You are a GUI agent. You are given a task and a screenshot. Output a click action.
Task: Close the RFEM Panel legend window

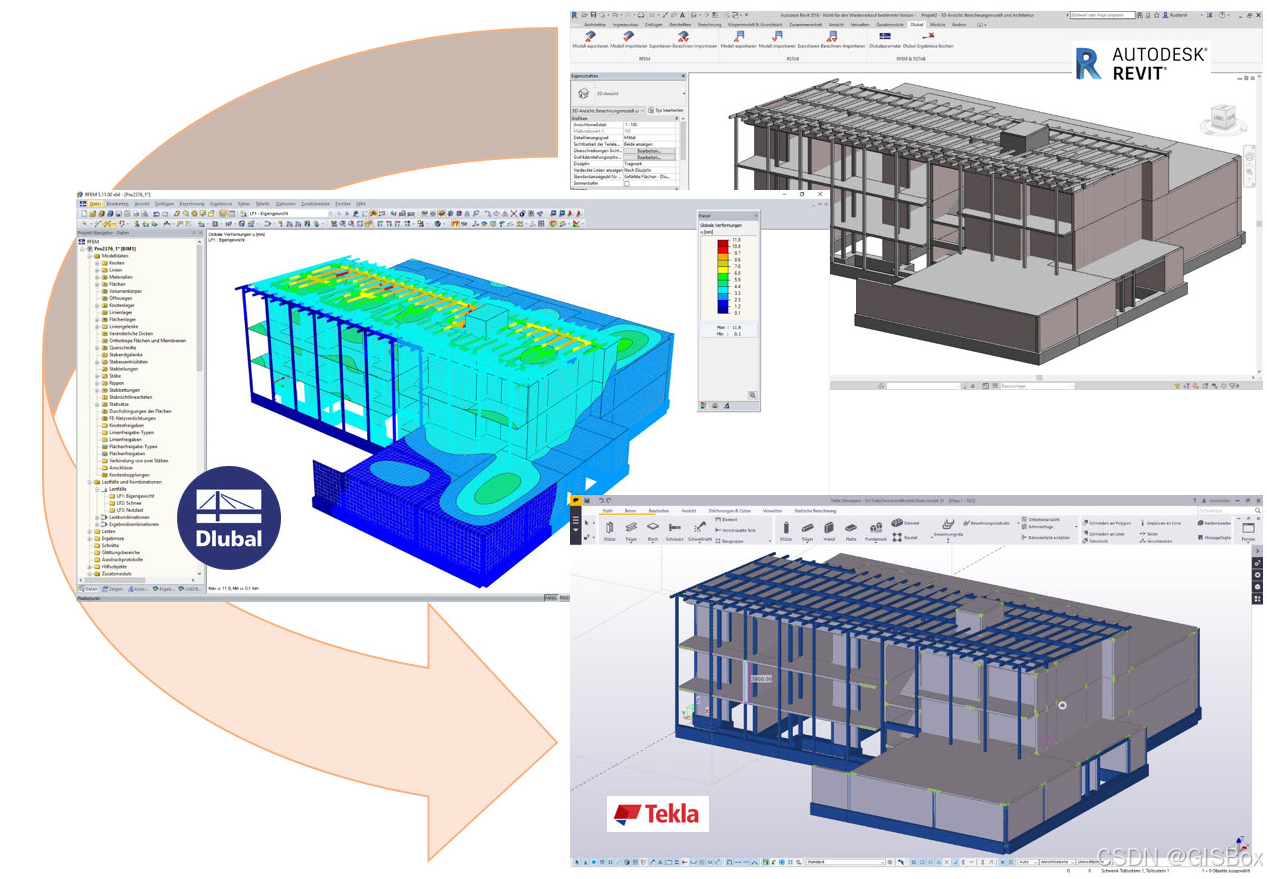click(756, 215)
